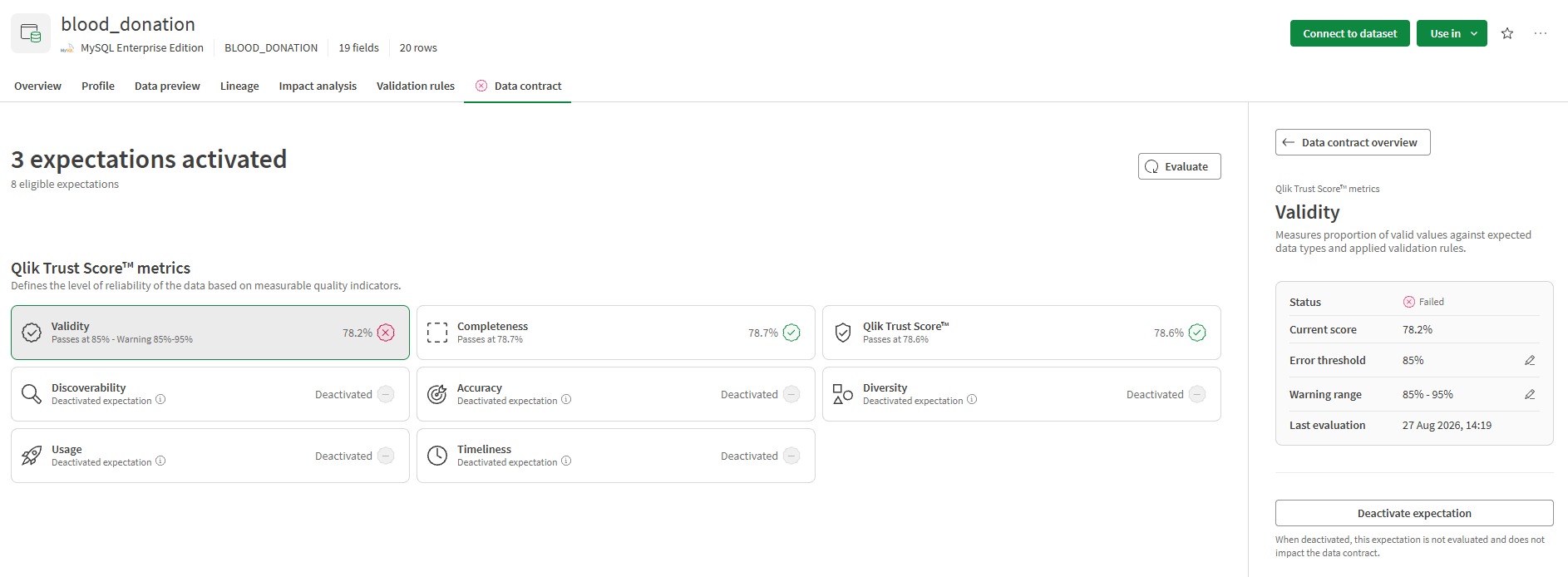The width and height of the screenshot is (1568, 577).
Task: Go back to Data contract overview
Action: 1353,142
